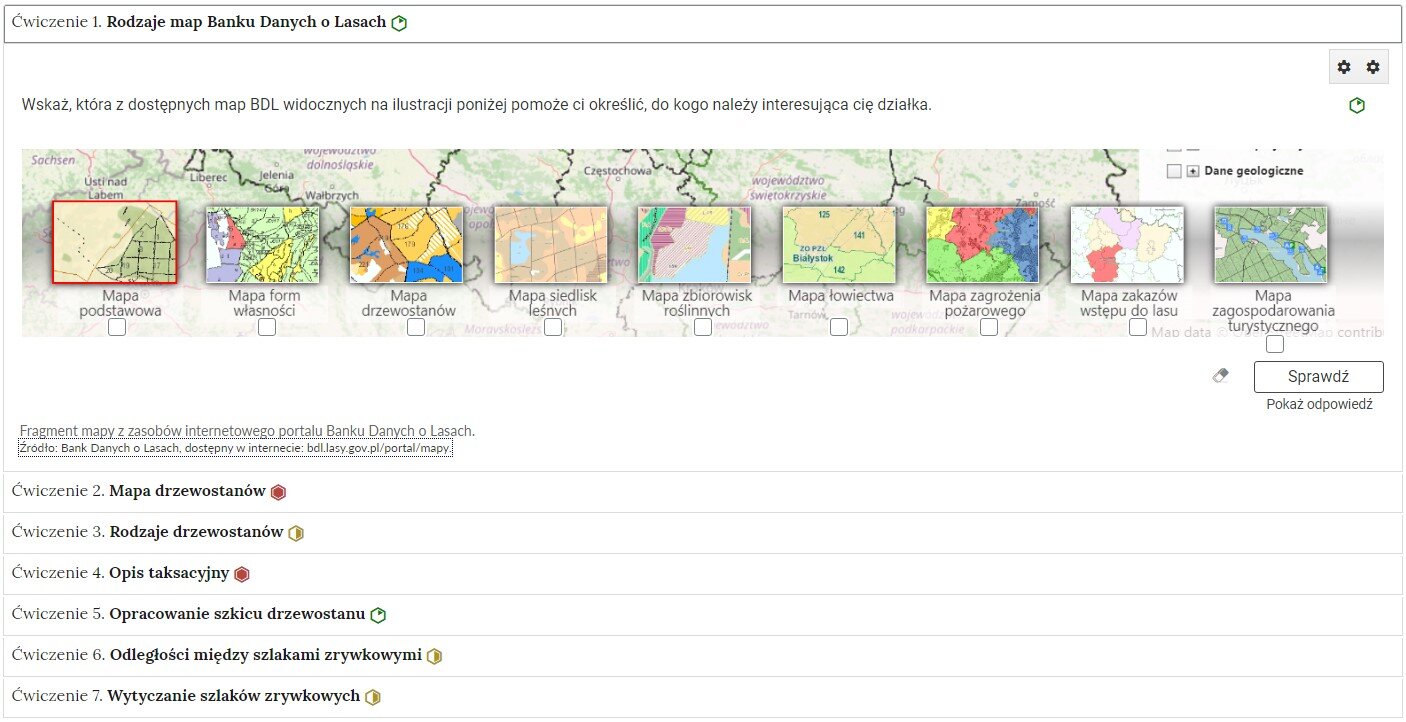The width and height of the screenshot is (1406, 722).
Task: Click the eraser icon to clear answers
Action: (x=1221, y=375)
